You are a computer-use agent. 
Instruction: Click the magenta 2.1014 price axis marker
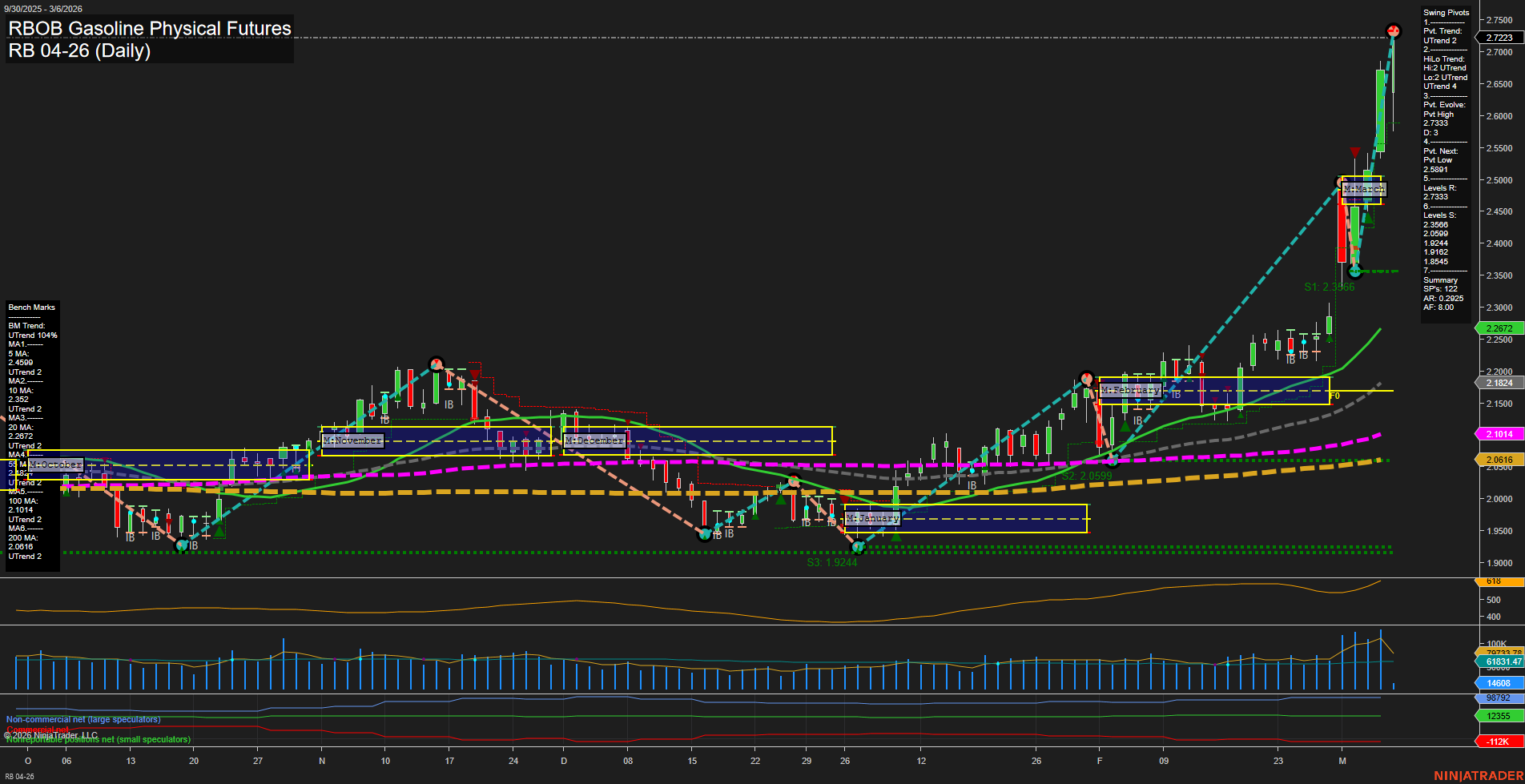[1500, 433]
